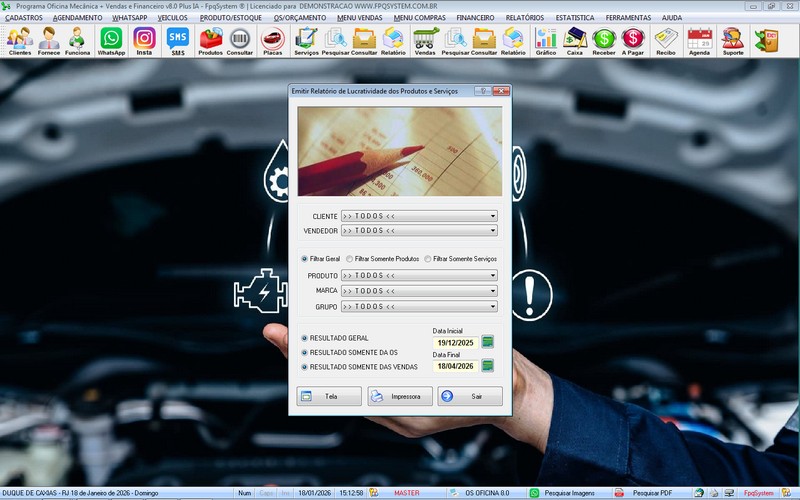Click the Tela button

tap(329, 396)
